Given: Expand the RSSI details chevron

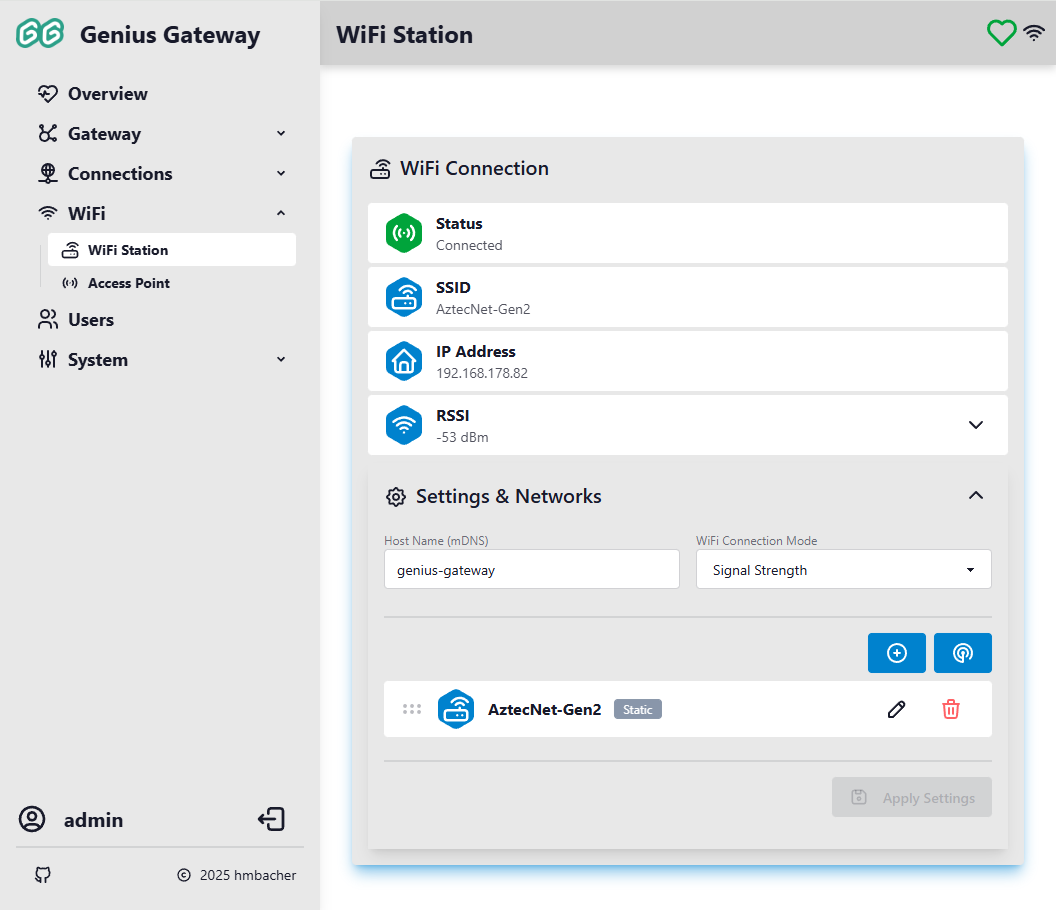Looking at the screenshot, I should coord(976,425).
